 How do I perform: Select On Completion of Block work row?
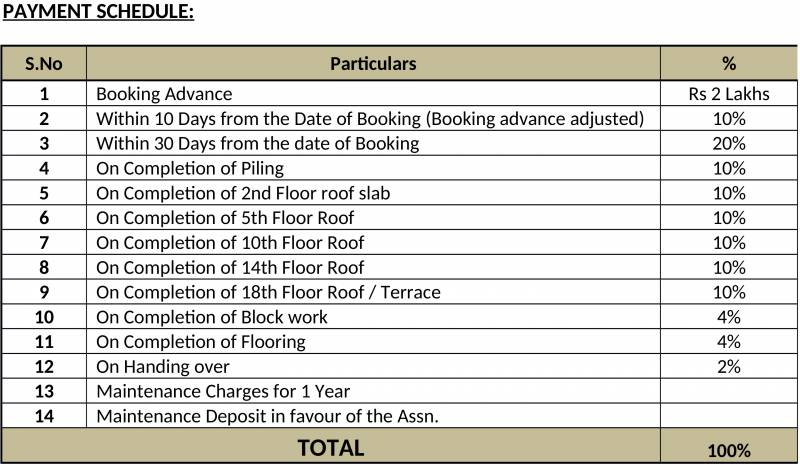(x=212, y=317)
